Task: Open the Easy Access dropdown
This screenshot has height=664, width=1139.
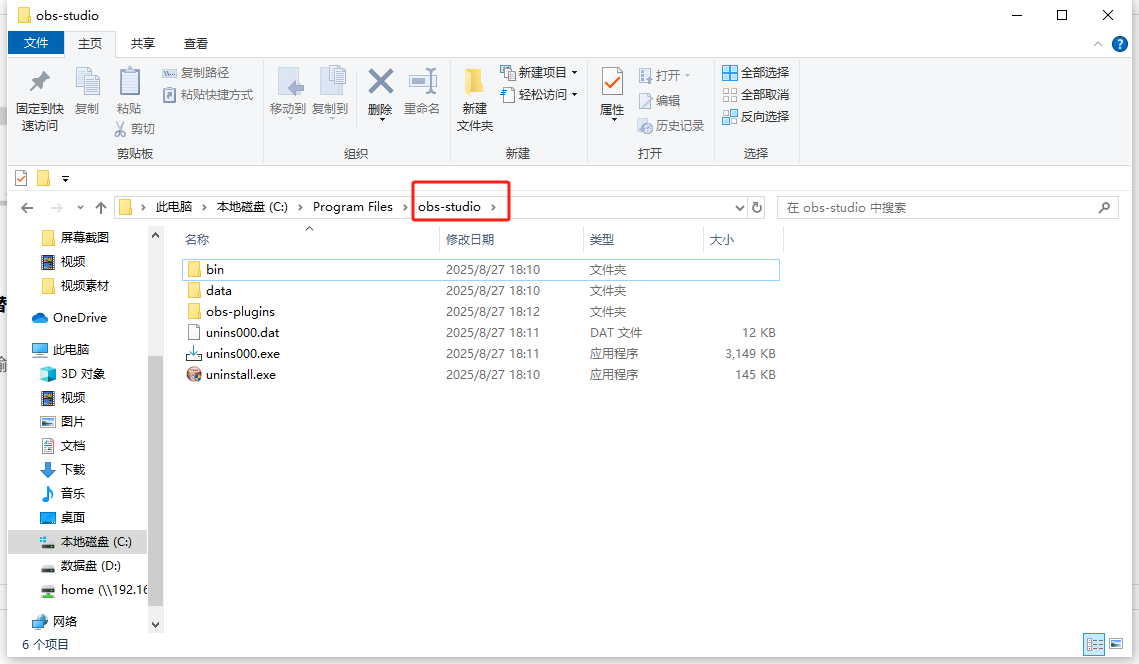Action: pyautogui.click(x=574, y=95)
